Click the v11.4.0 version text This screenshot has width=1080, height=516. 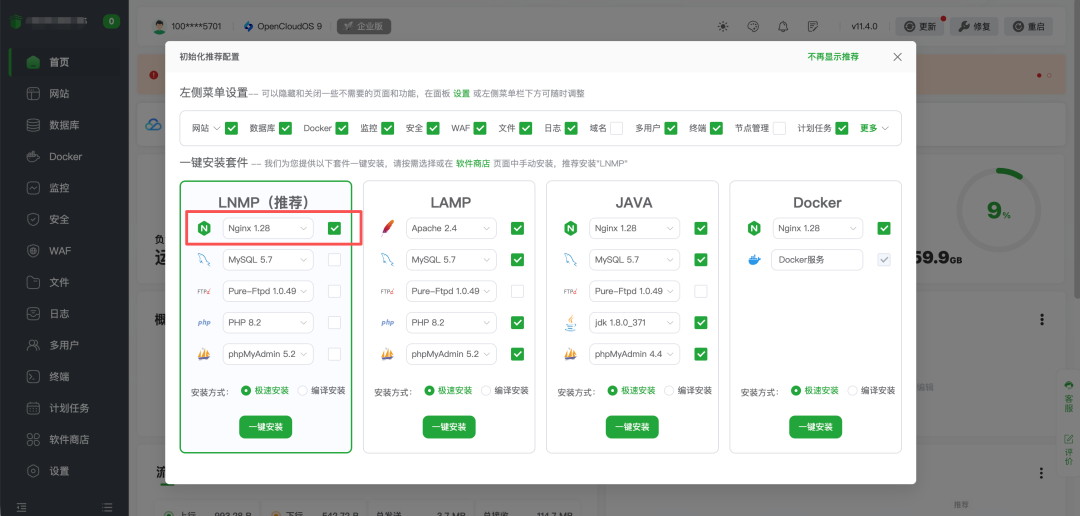[864, 27]
